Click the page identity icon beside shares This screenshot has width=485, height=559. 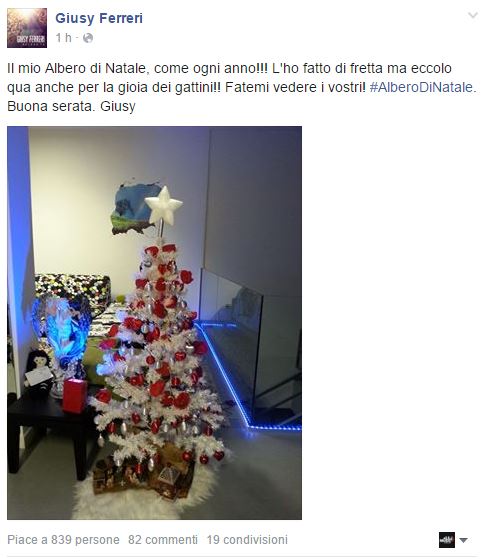[447, 540]
